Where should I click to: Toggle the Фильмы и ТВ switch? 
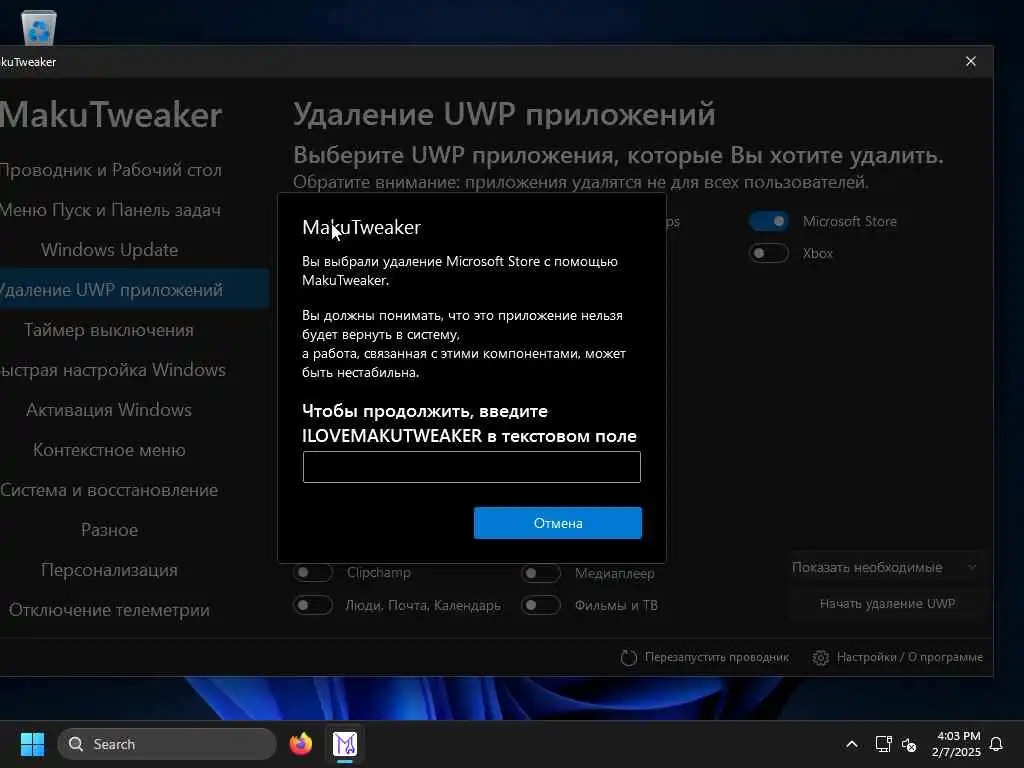[541, 605]
